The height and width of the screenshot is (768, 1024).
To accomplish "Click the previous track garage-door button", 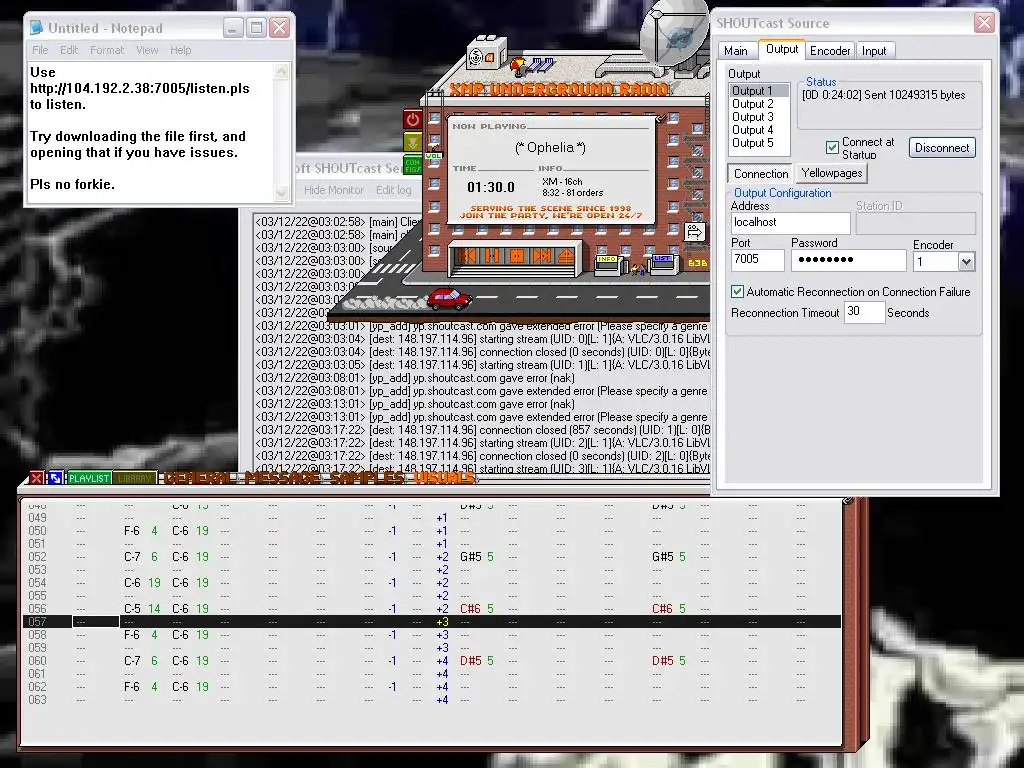I will [x=467, y=255].
